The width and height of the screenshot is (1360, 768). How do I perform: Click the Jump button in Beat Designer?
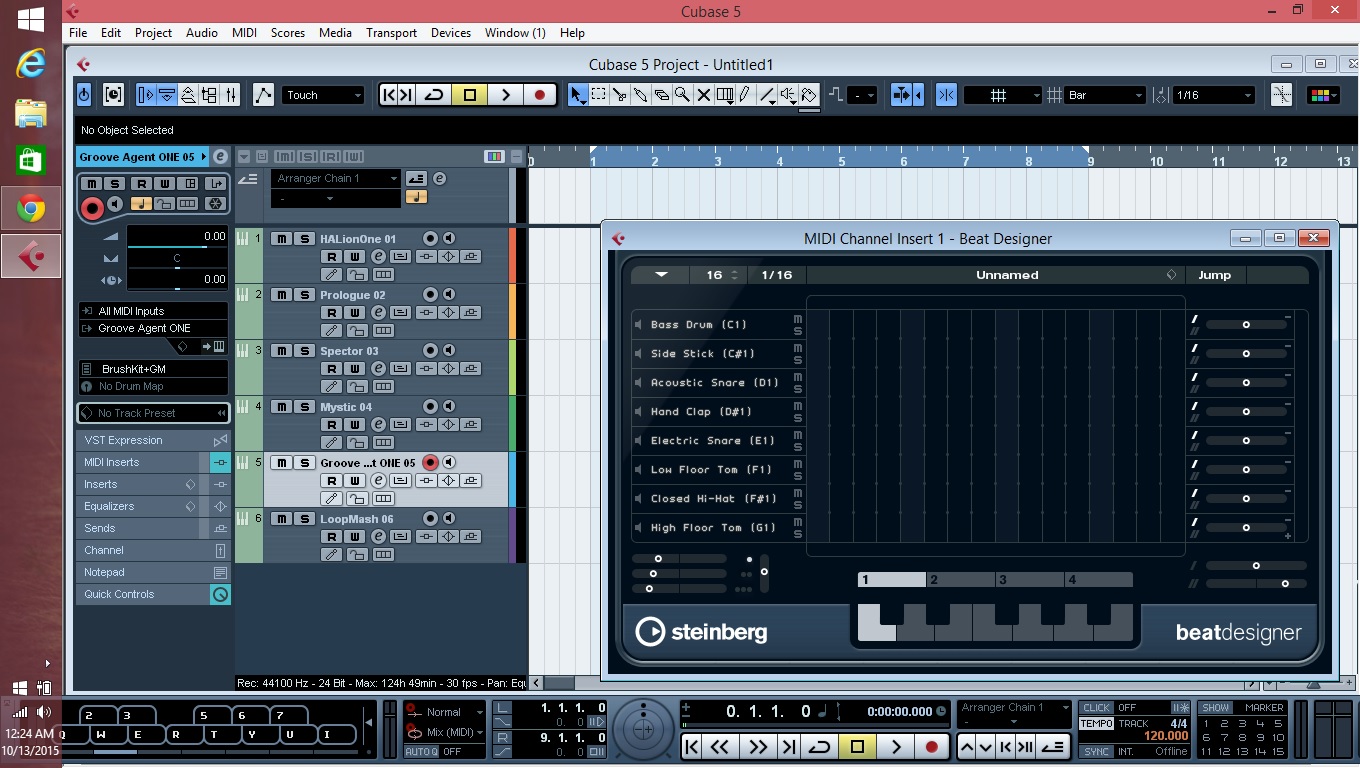pos(1215,275)
